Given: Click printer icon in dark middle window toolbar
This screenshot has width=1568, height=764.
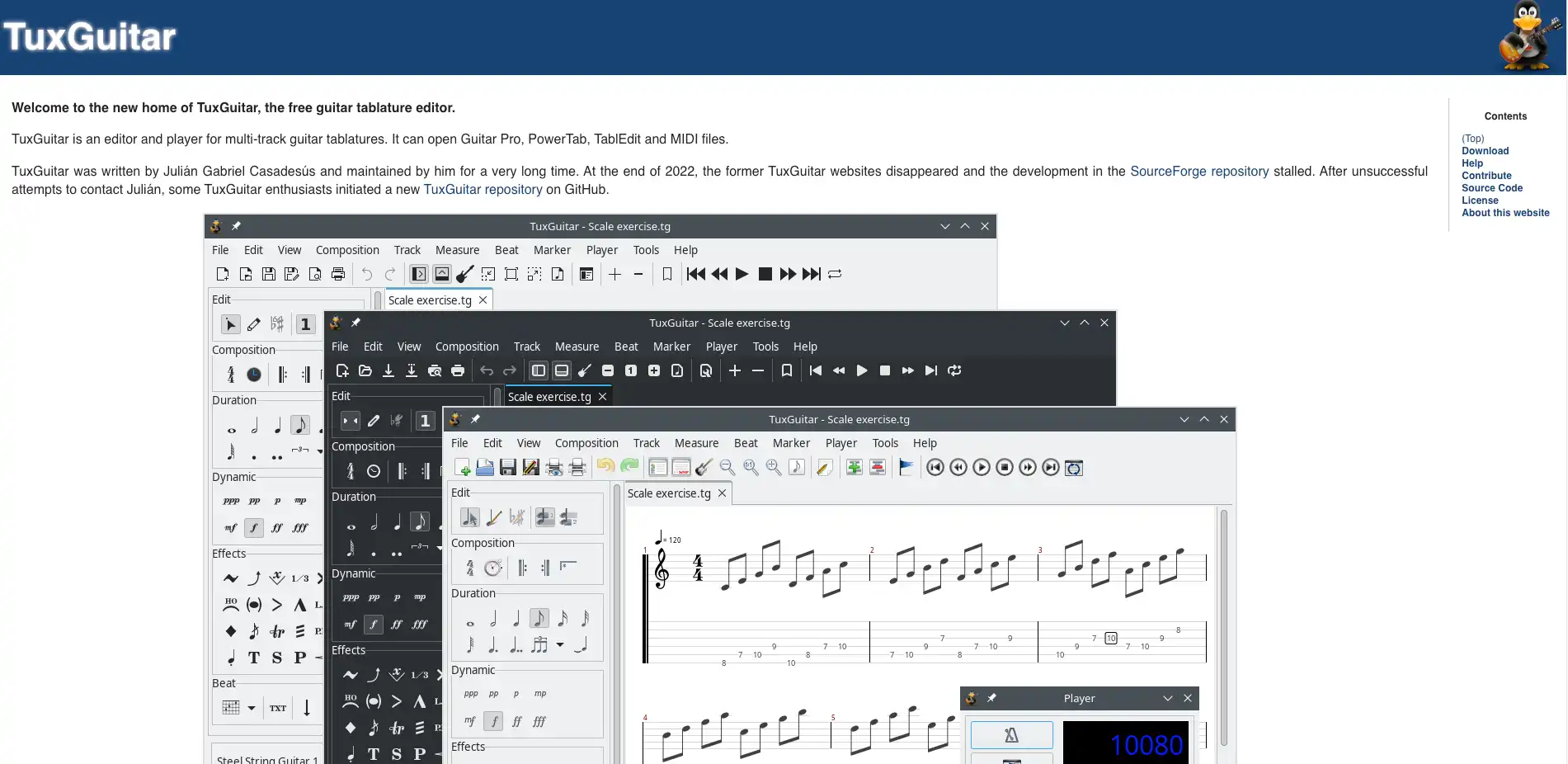Looking at the screenshot, I should point(458,370).
